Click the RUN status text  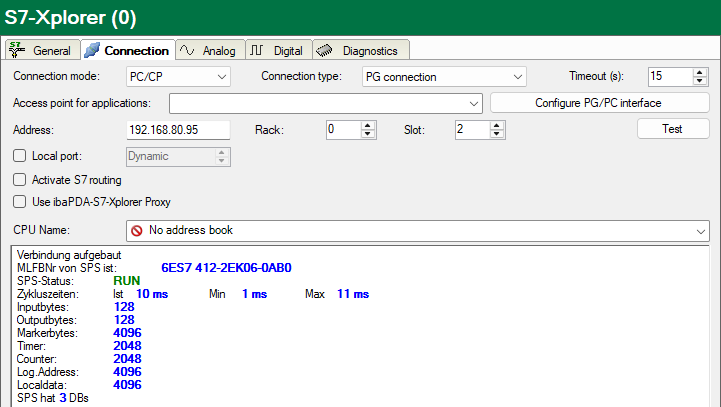click(x=126, y=281)
